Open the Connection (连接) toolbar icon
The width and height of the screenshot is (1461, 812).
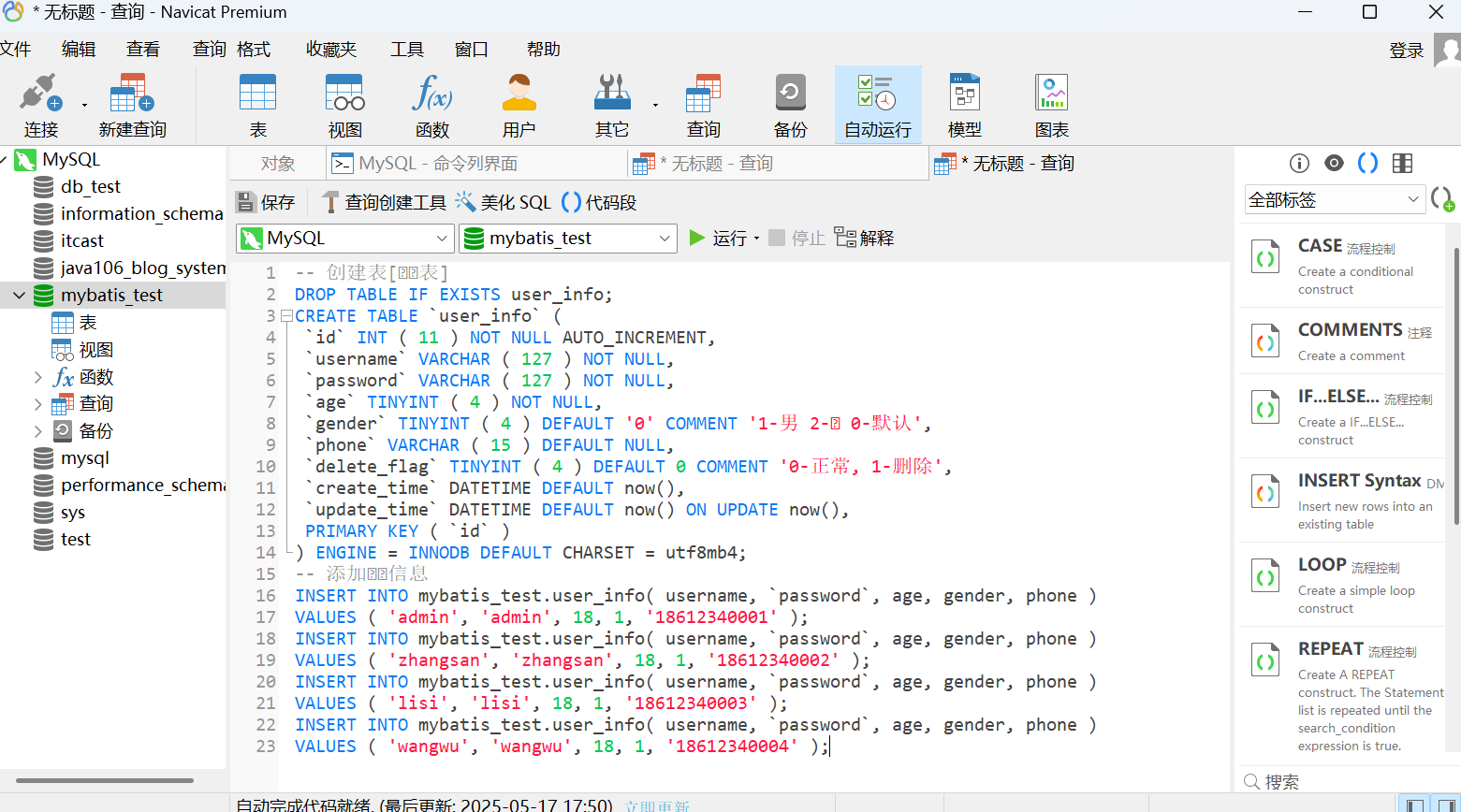point(41,106)
